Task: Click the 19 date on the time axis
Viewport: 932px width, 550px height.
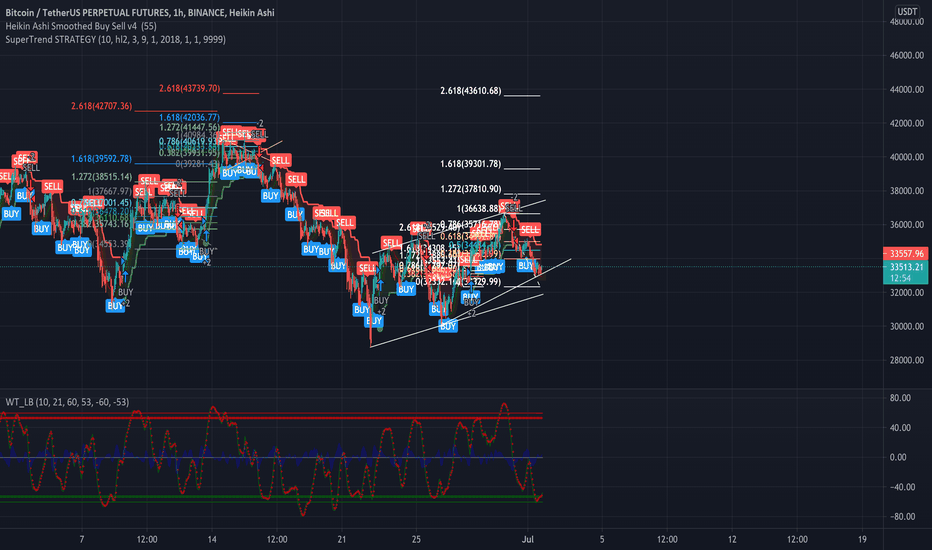Action: [862, 539]
